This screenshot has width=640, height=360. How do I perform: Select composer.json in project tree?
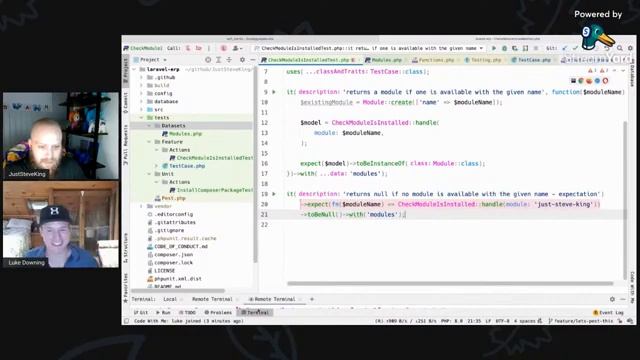click(173, 255)
